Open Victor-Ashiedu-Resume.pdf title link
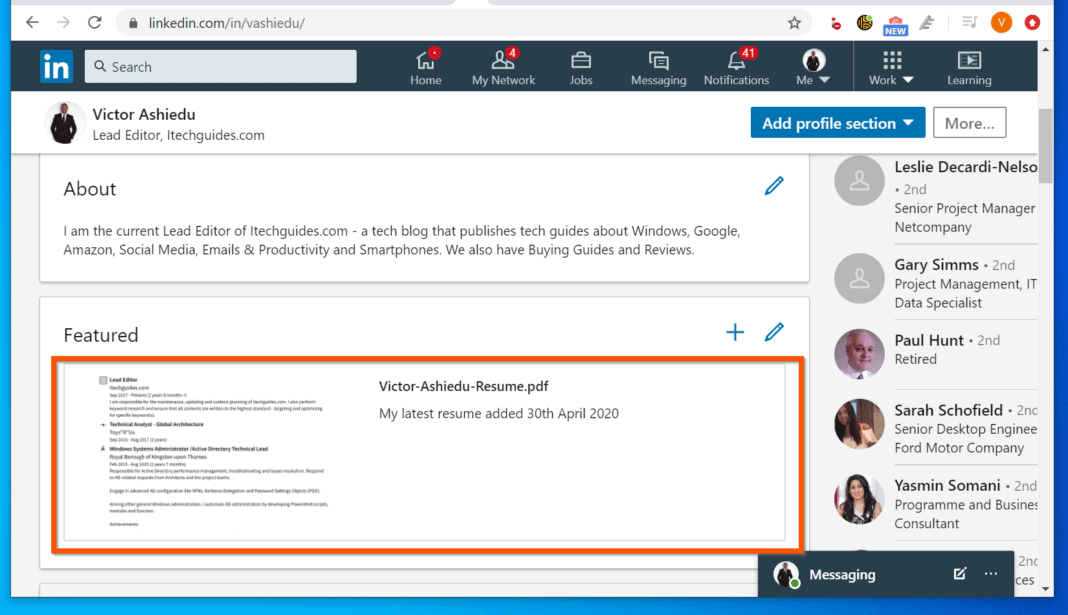 [463, 386]
